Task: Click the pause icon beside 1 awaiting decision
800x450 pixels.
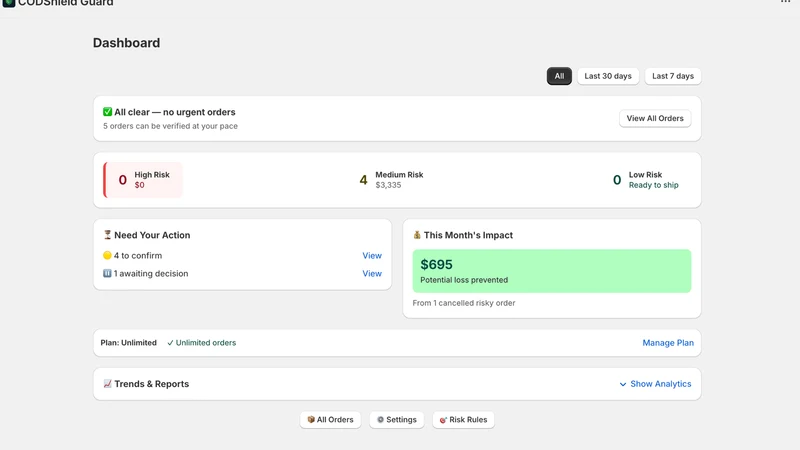Action: [x=107, y=273]
